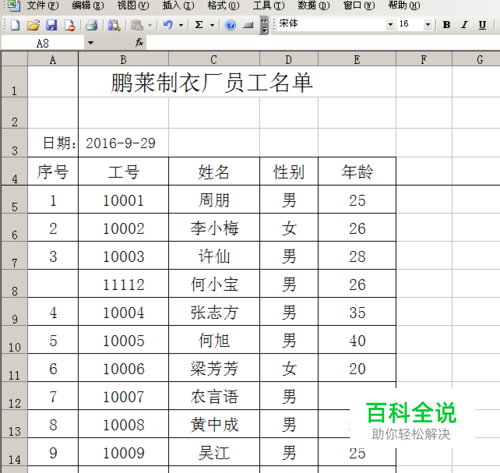The width and height of the screenshot is (500, 473).
Task: Open the 编辑 (Edit) menu
Action: pos(88,5)
